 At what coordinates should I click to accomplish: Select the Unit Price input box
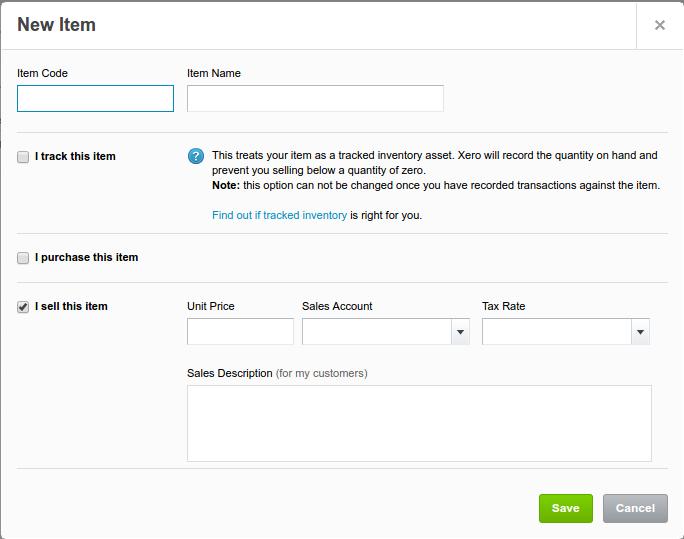point(240,331)
